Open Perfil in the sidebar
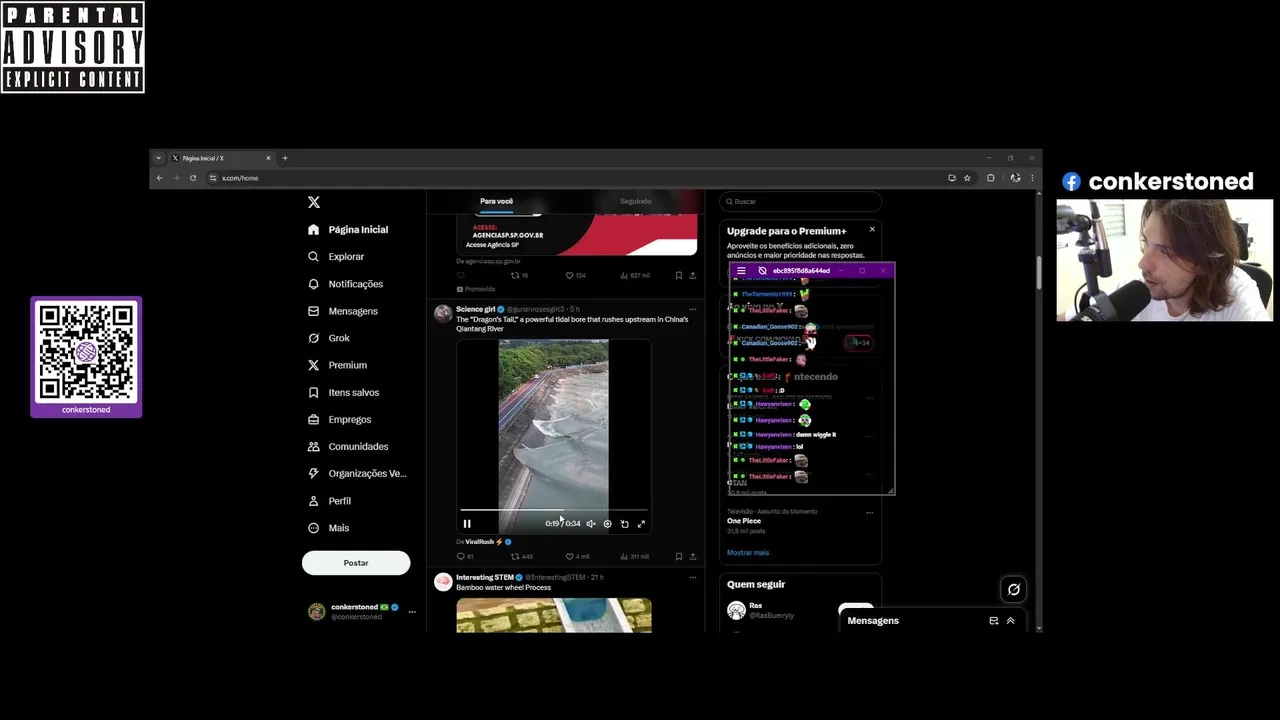Screen dimensions: 1280x720 pyautogui.click(x=329, y=500)
